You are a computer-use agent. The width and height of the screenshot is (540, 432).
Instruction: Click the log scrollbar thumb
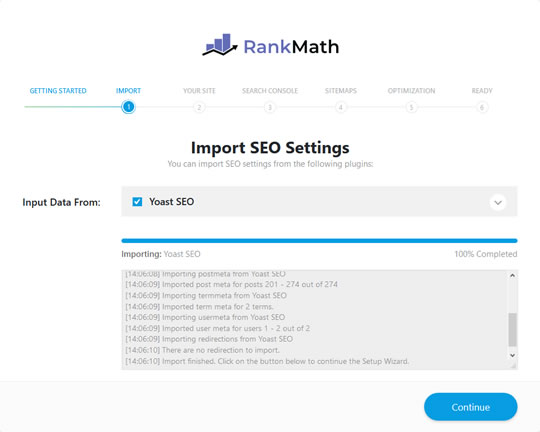[x=512, y=330]
